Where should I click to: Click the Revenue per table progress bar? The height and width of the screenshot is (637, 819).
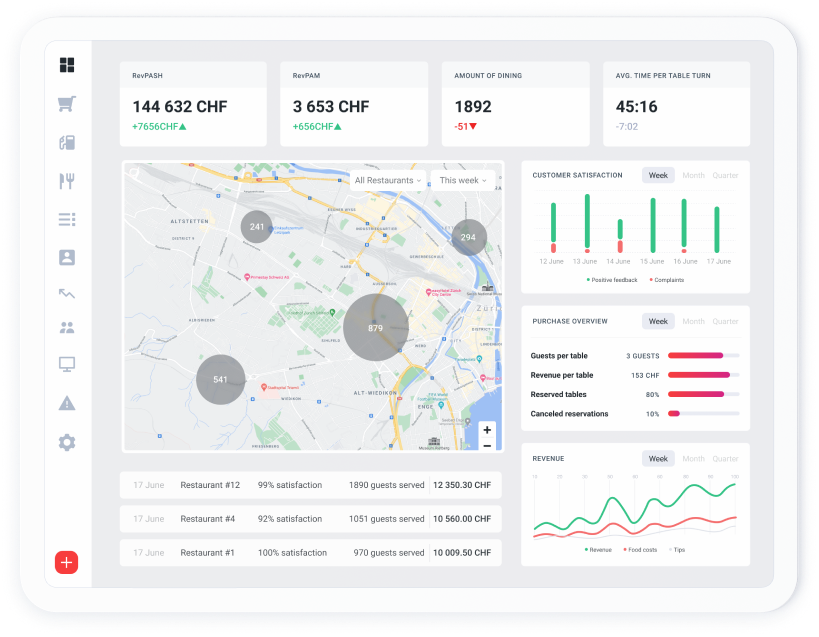(x=704, y=375)
